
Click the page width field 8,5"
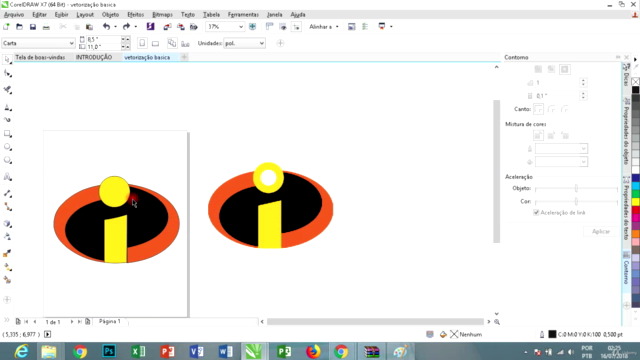pyautogui.click(x=103, y=40)
